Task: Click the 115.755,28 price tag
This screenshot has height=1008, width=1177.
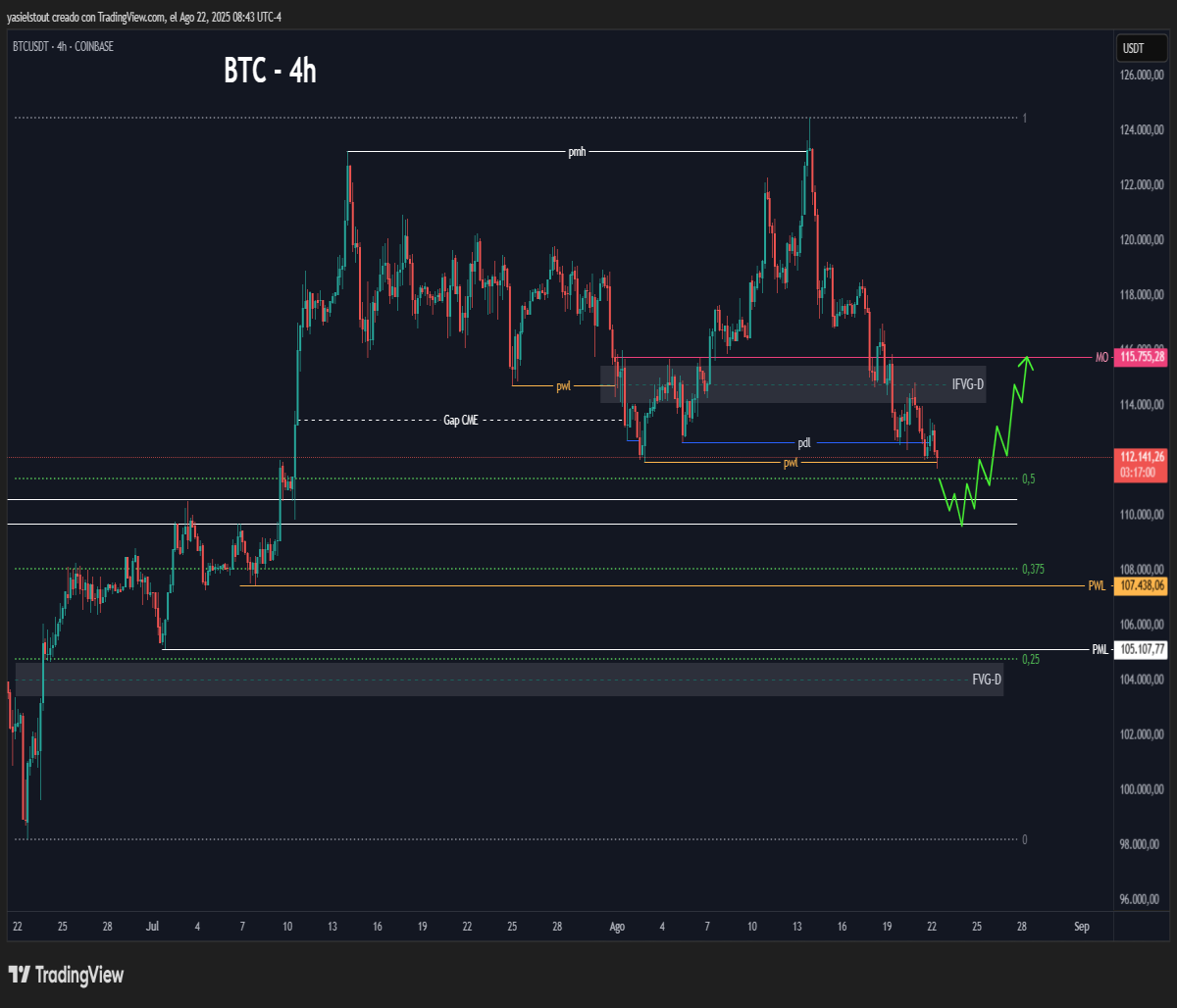Action: tap(1141, 358)
